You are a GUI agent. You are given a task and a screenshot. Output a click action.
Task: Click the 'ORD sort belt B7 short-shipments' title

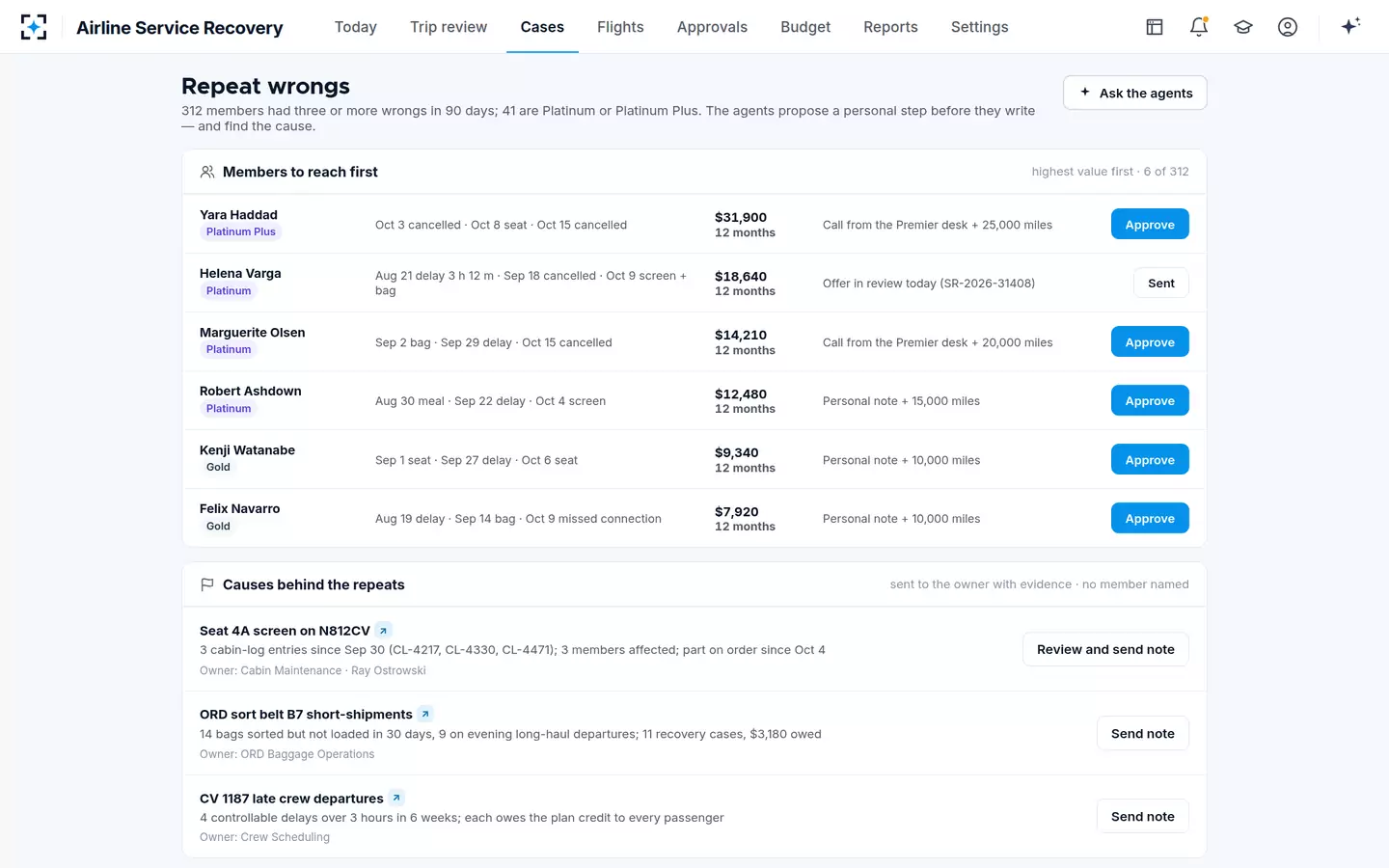pyautogui.click(x=306, y=715)
